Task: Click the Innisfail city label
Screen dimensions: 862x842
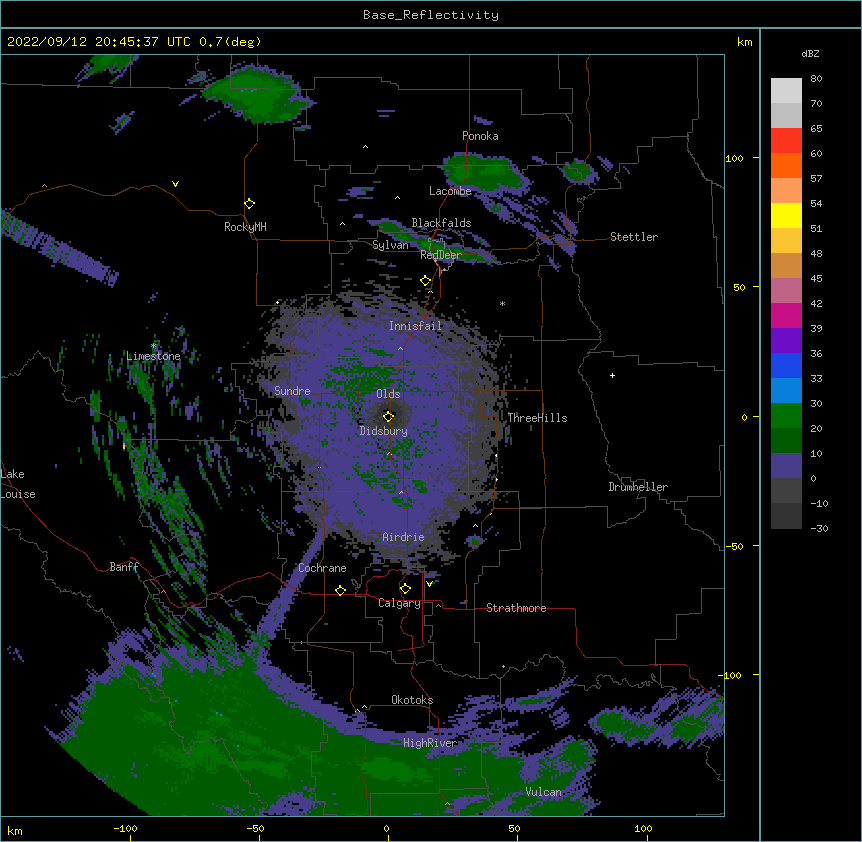Action: click(x=415, y=326)
